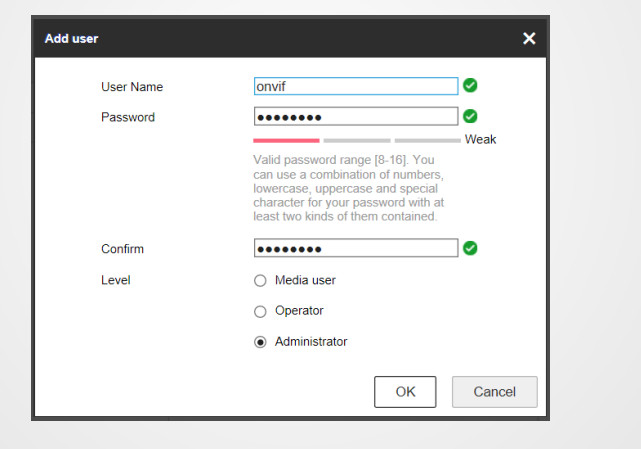This screenshot has height=449, width=641.
Task: Click the Level label text
Action: click(116, 280)
